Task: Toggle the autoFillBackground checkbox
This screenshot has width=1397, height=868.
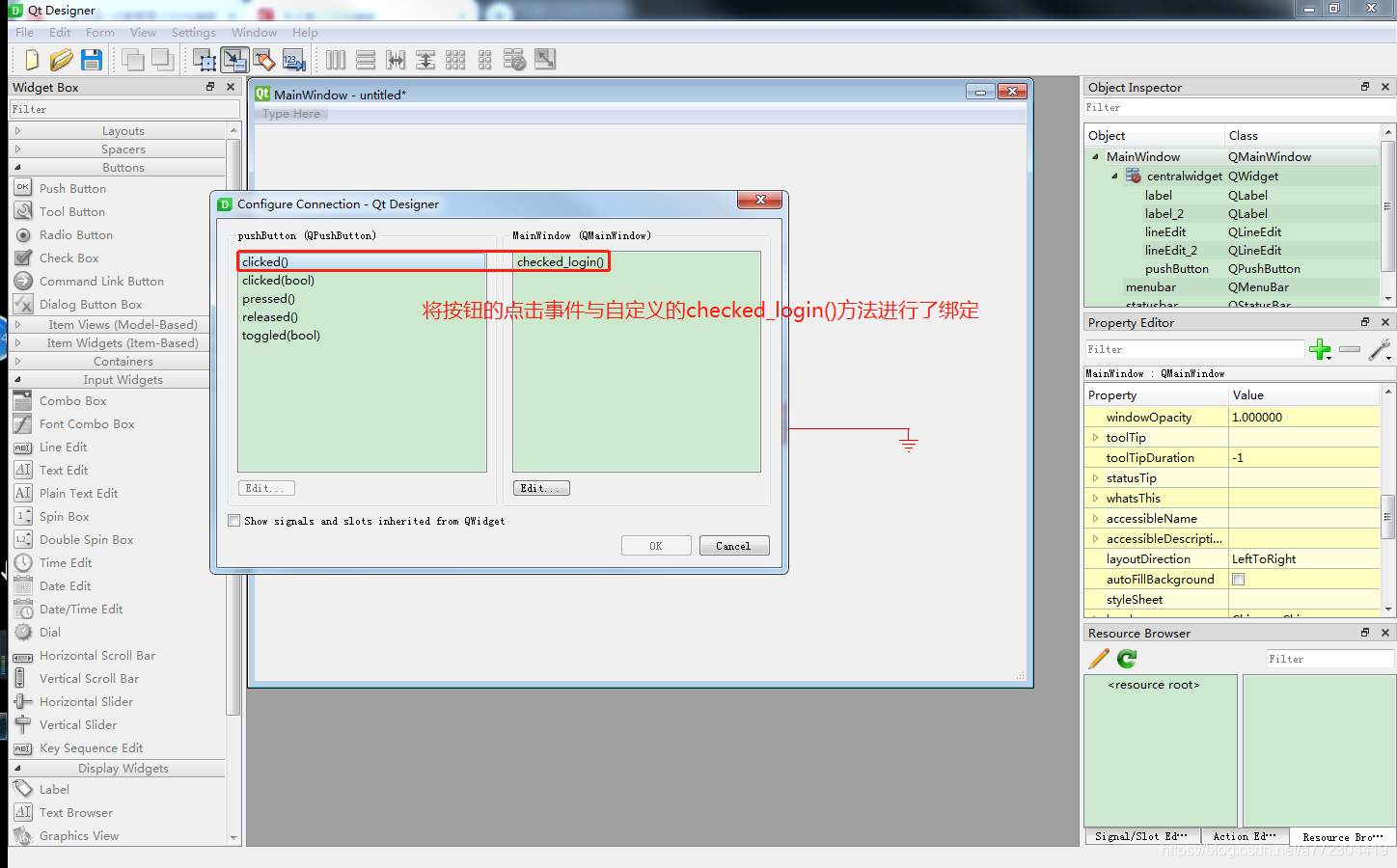Action: pos(1238,579)
